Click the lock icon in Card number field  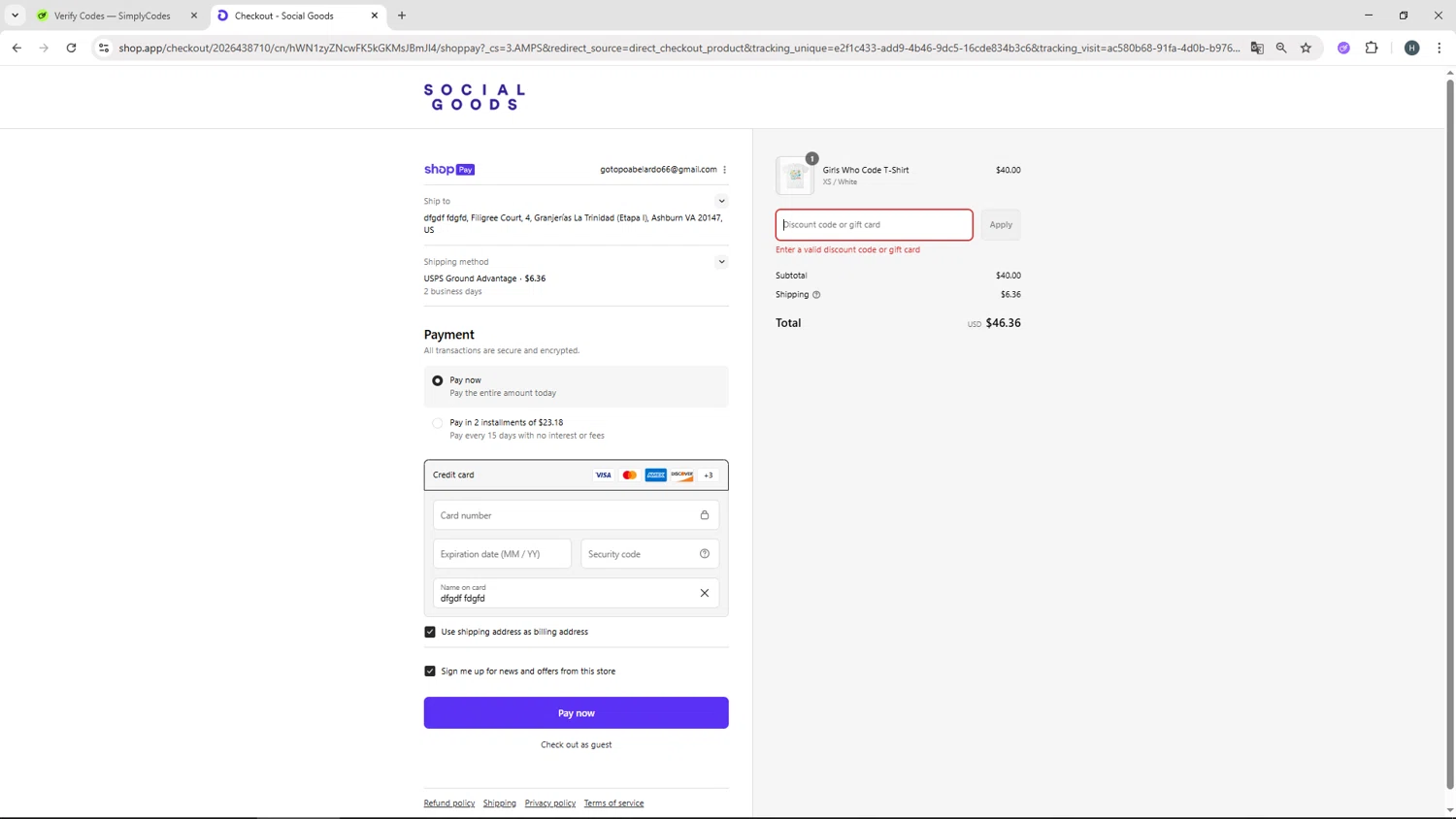click(x=705, y=515)
